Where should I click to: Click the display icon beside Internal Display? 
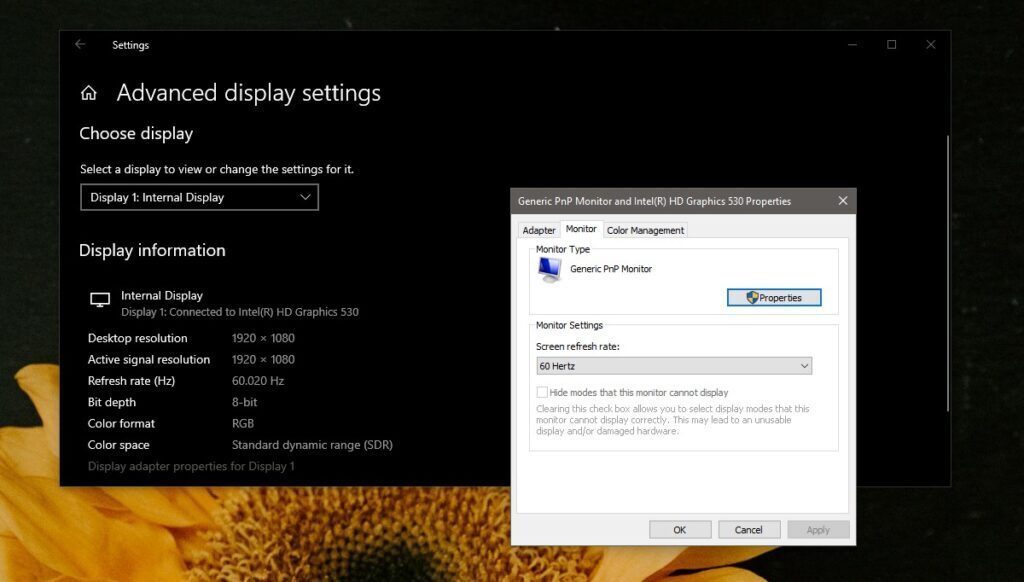click(99, 299)
